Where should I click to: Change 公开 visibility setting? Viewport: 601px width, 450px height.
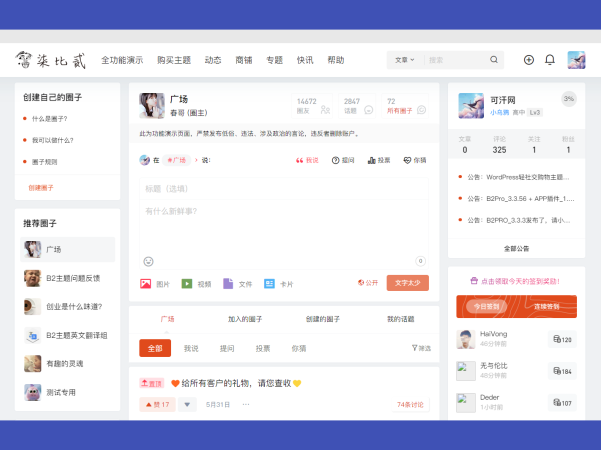368,283
